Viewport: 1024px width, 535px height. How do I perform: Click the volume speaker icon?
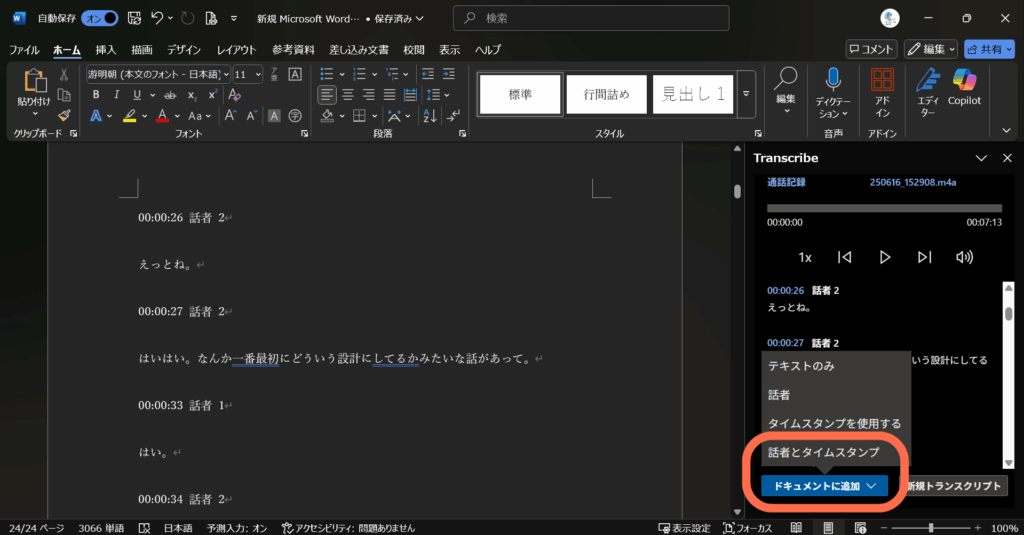coord(965,257)
